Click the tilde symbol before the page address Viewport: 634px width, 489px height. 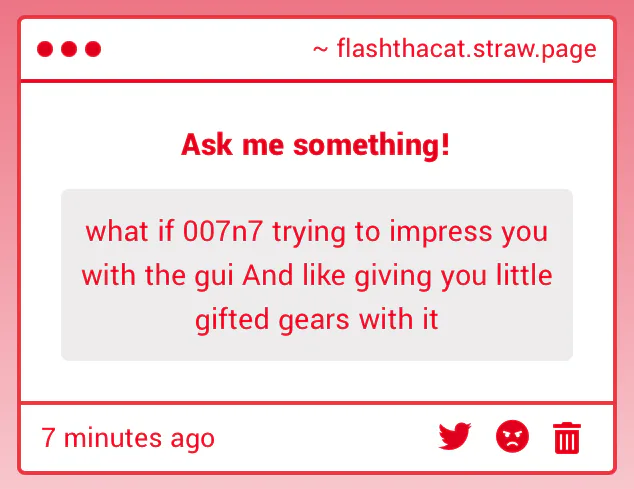320,50
